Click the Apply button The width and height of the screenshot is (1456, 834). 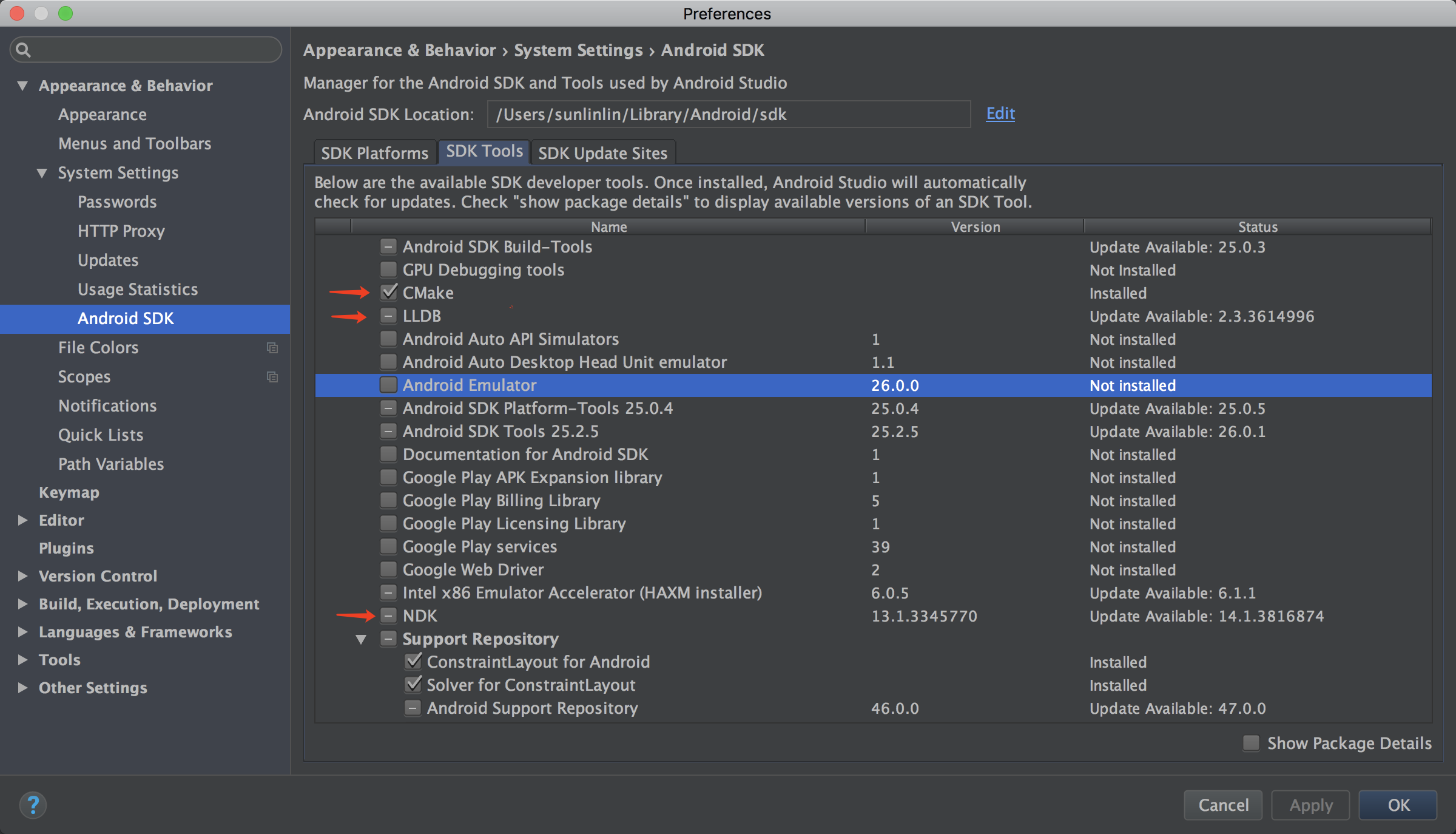[x=1310, y=805]
